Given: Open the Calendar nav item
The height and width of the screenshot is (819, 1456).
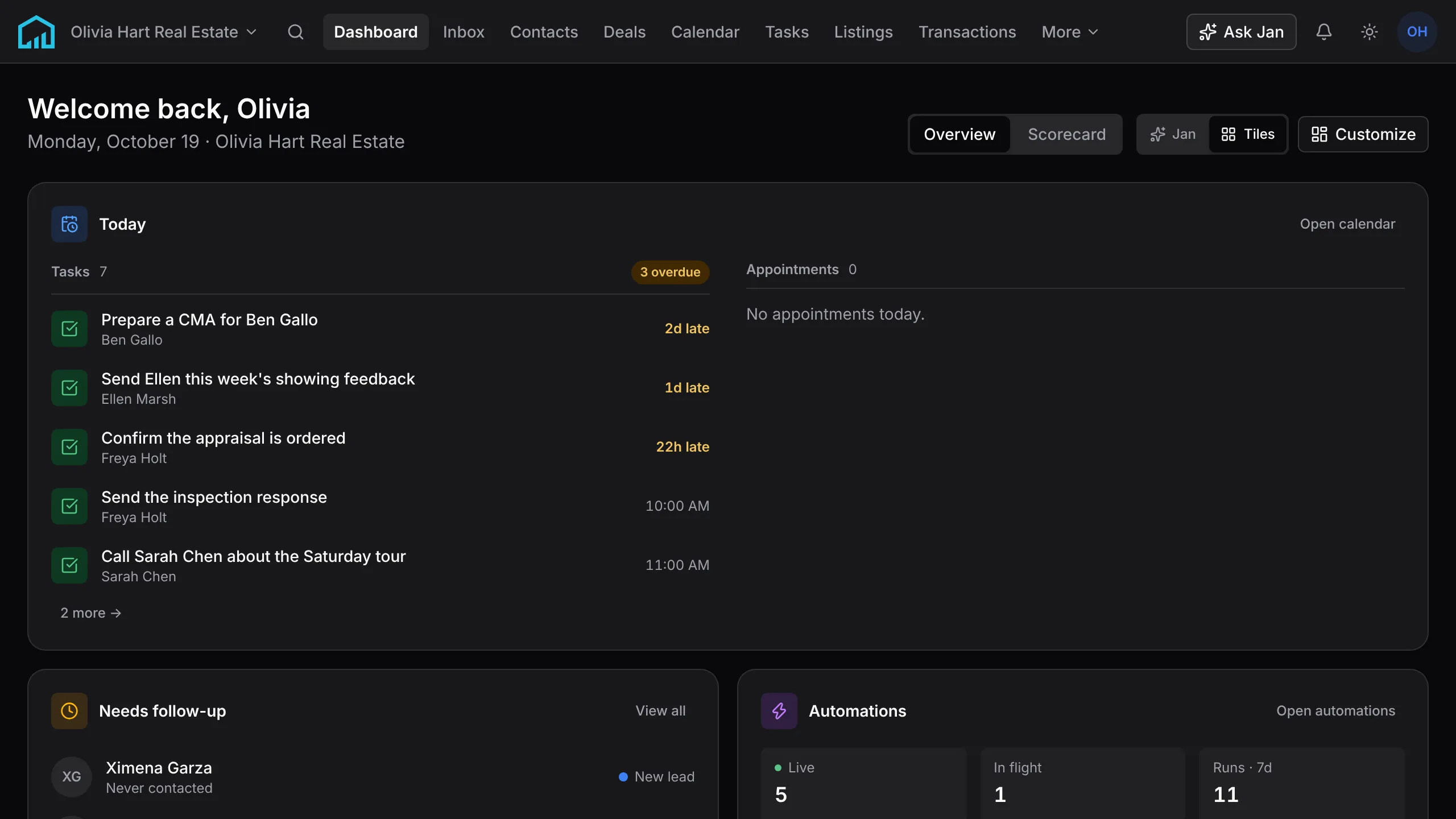Looking at the screenshot, I should click(x=705, y=32).
